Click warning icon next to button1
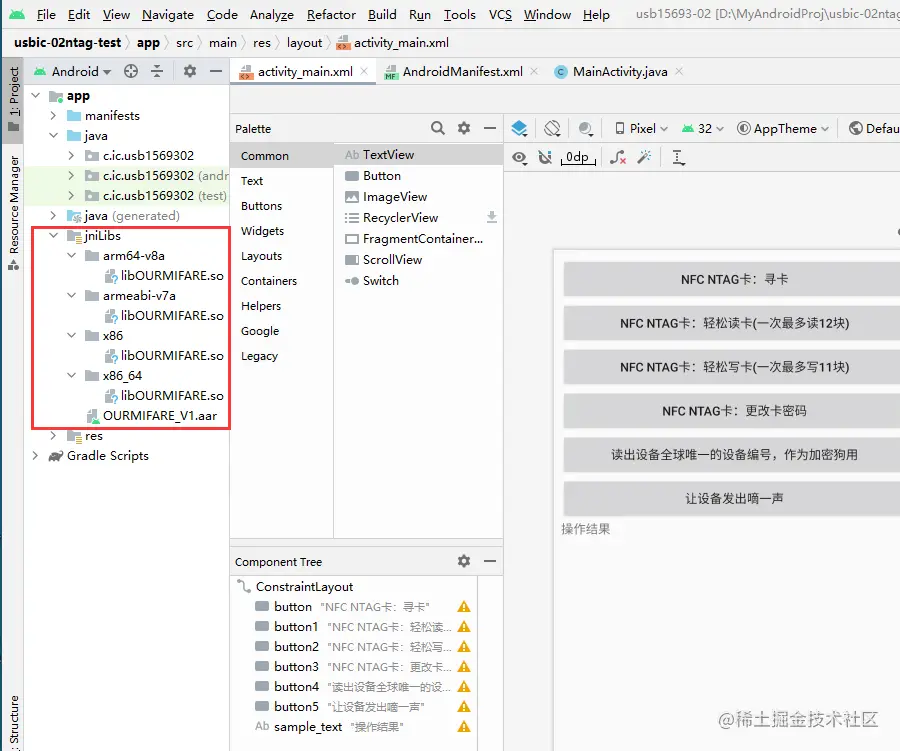The image size is (900, 751). tap(464, 627)
